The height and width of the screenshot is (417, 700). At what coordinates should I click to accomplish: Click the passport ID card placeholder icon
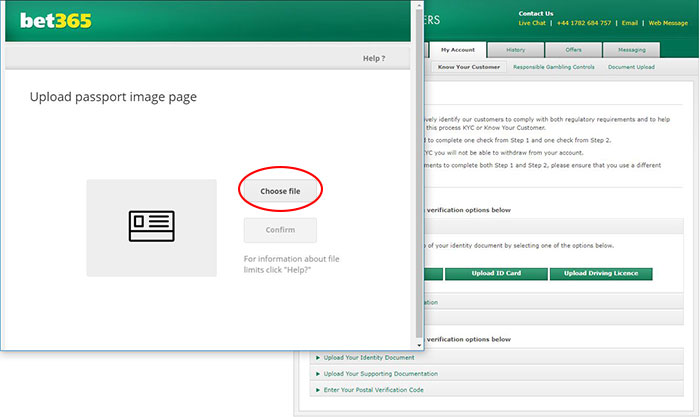[x=152, y=226]
